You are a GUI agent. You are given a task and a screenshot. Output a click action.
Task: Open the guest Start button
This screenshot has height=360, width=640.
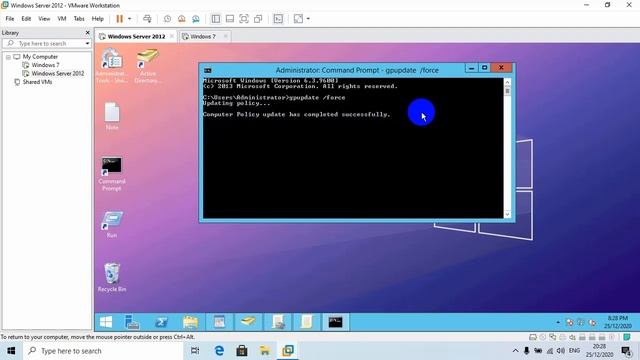[x=106, y=322]
